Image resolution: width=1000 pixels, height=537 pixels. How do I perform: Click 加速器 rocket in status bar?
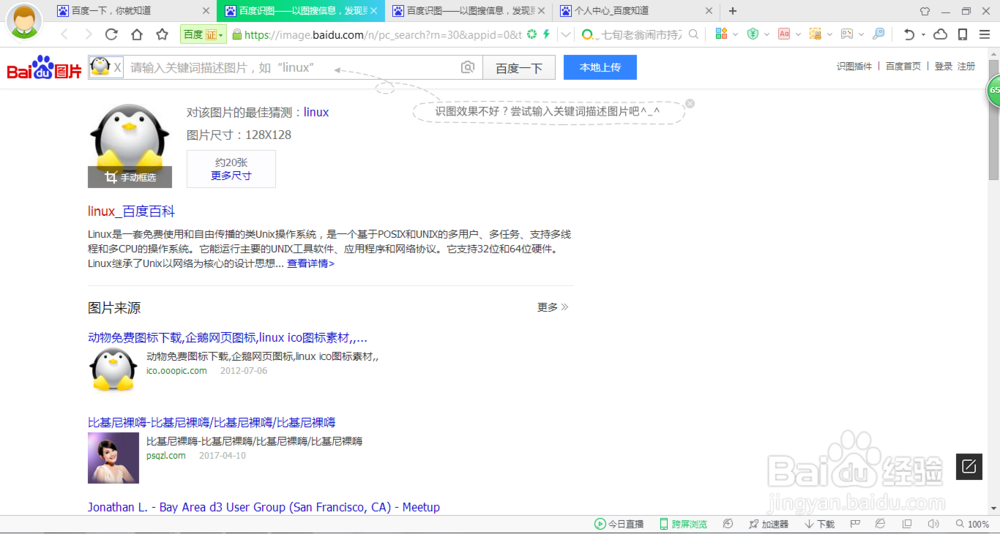(768, 524)
